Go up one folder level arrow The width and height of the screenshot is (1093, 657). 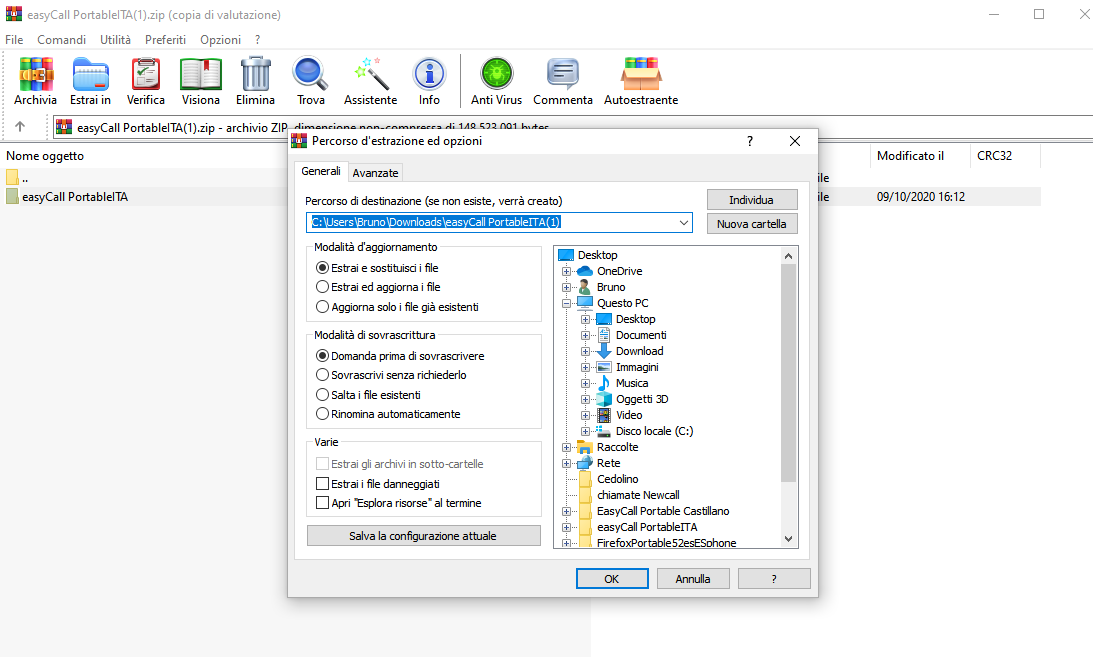pyautogui.click(x=20, y=127)
